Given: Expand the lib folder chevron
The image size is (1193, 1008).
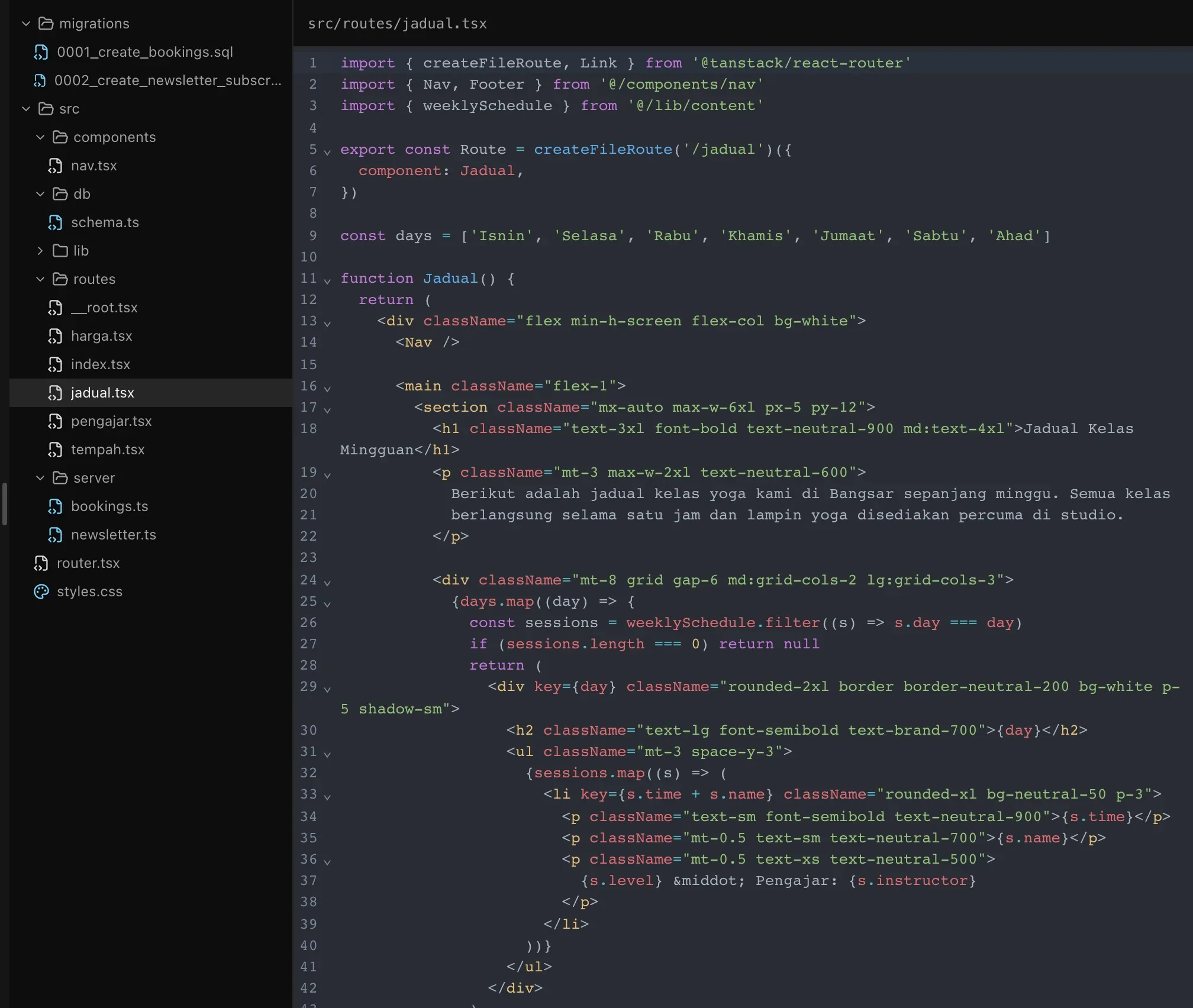Looking at the screenshot, I should click(x=40, y=251).
